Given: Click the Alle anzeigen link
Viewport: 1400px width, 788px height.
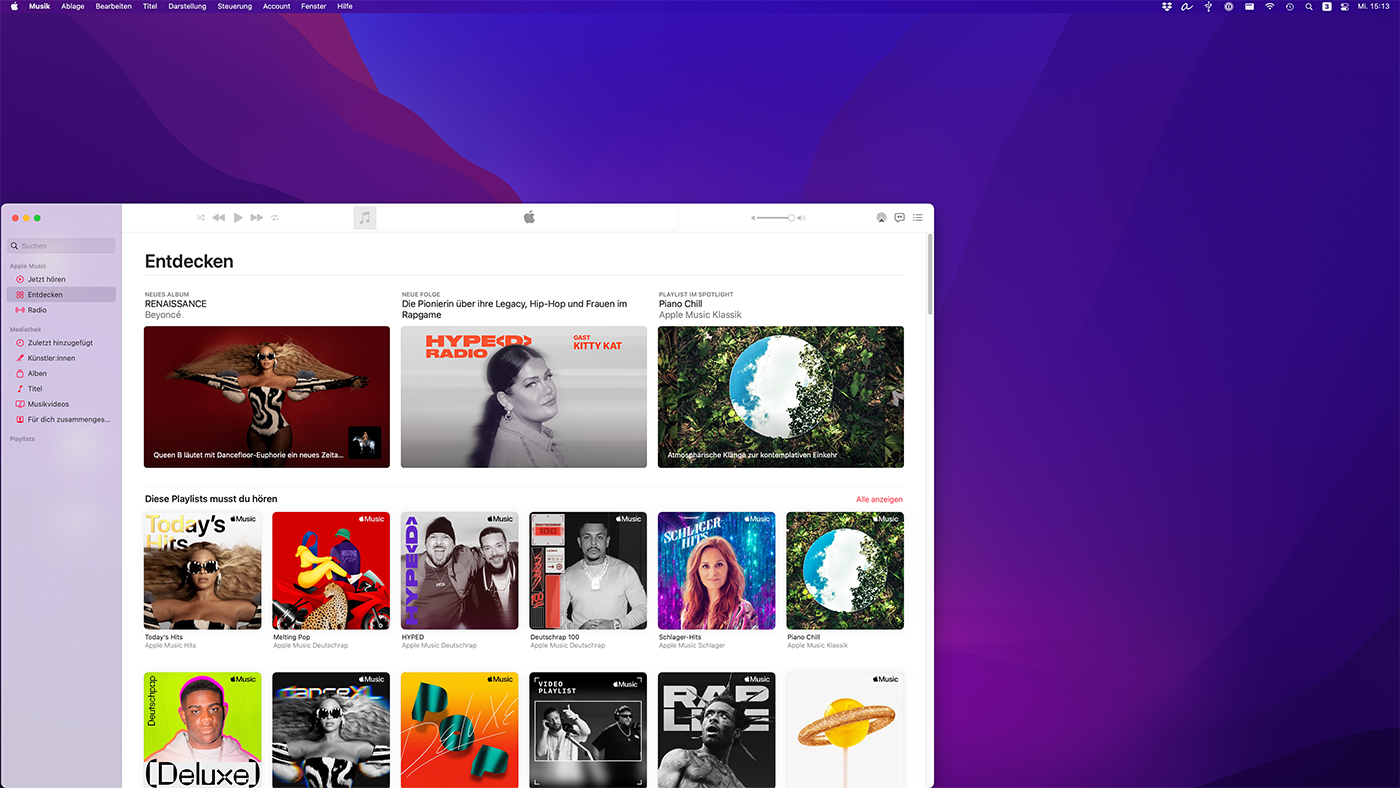Looking at the screenshot, I should pyautogui.click(x=879, y=499).
